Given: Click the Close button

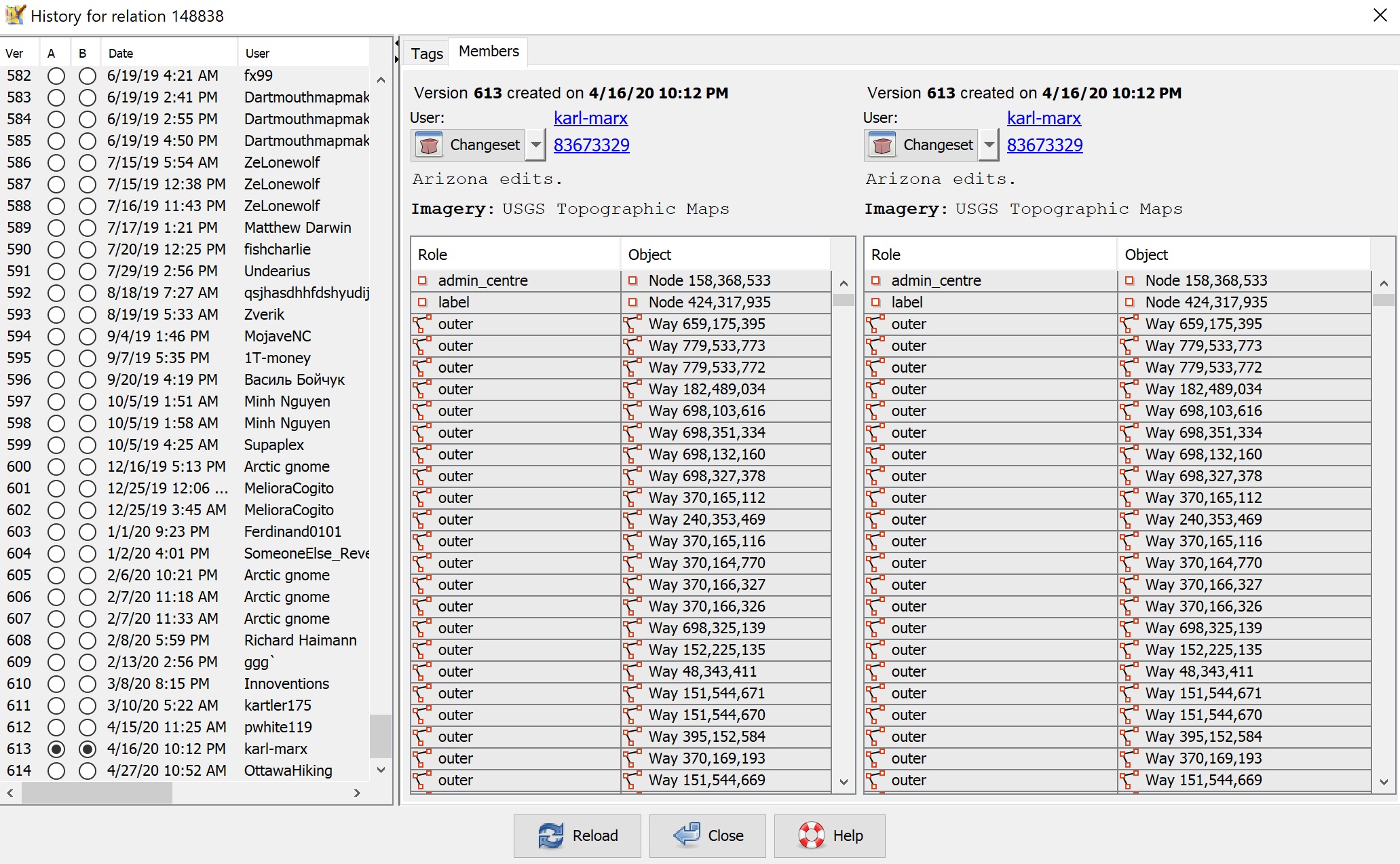Looking at the screenshot, I should coord(708,835).
